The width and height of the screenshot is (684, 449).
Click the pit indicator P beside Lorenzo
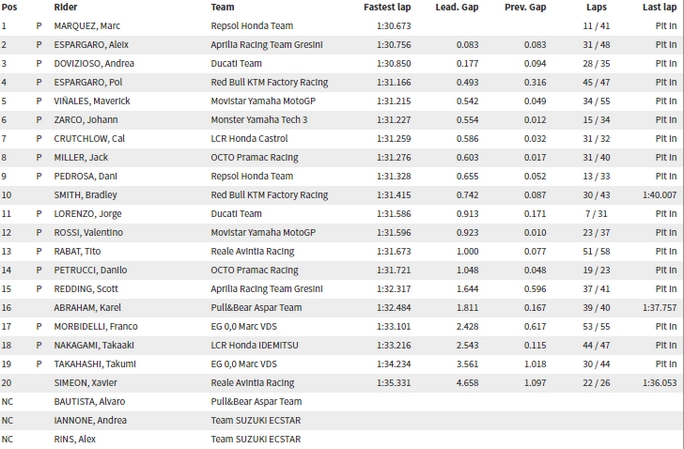[x=39, y=213]
